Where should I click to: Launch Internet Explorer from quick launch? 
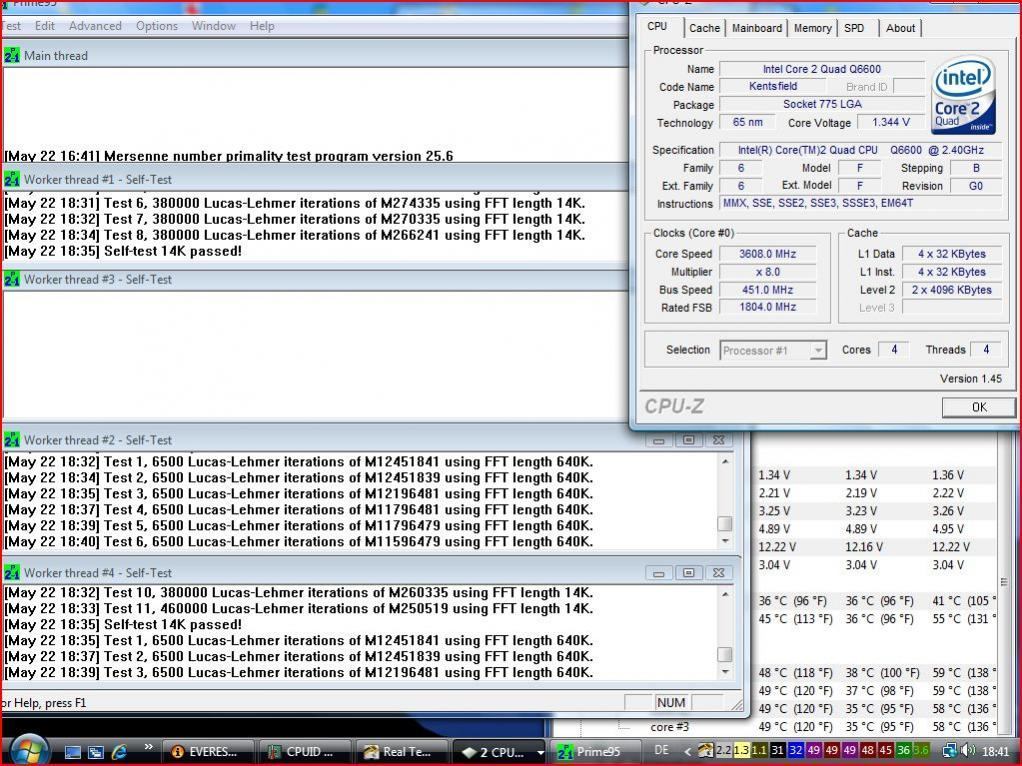[119, 752]
